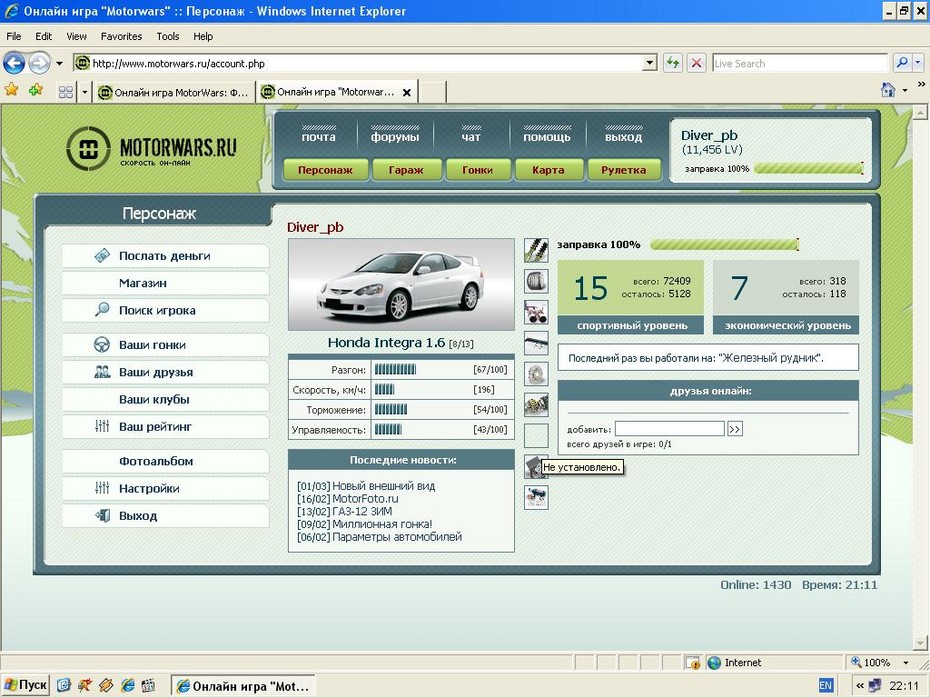Click the Разгон stat bar
Image resolution: width=930 pixels, height=698 pixels.
click(396, 369)
